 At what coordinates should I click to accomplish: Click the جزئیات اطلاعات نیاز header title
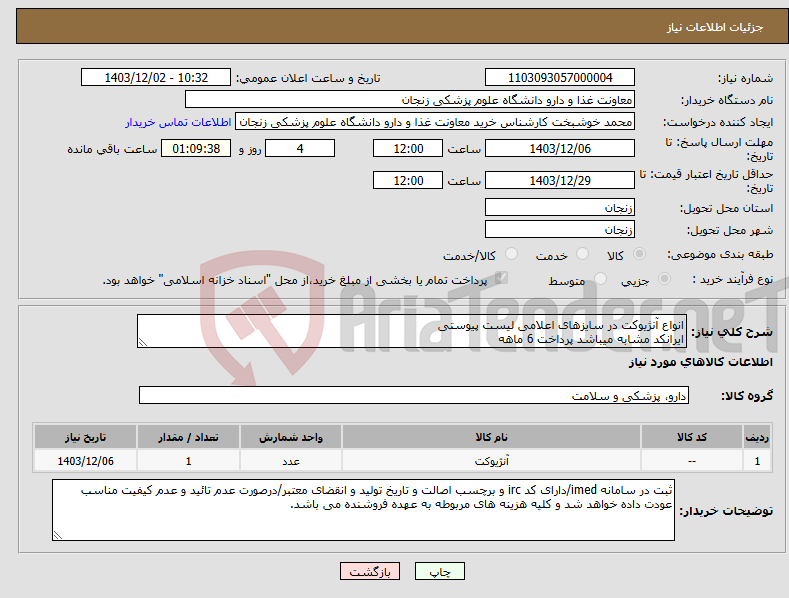pyautogui.click(x=715, y=27)
